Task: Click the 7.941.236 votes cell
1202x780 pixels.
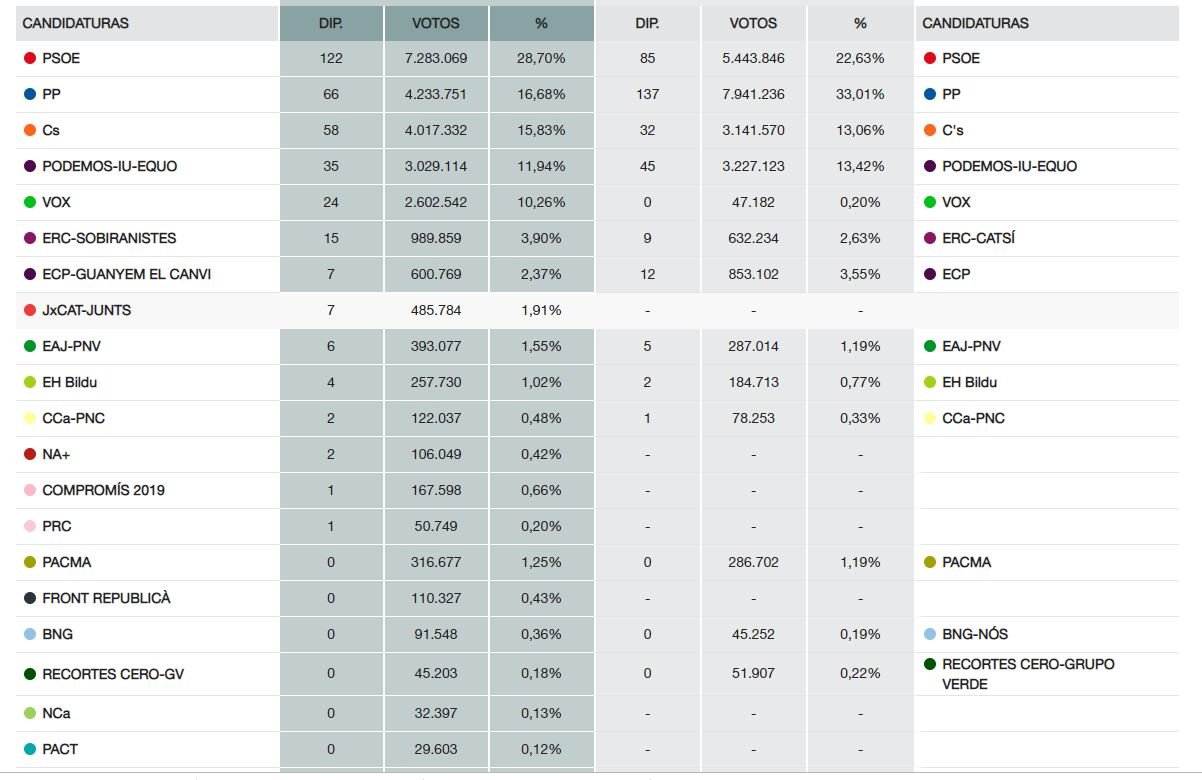Action: 753,94
